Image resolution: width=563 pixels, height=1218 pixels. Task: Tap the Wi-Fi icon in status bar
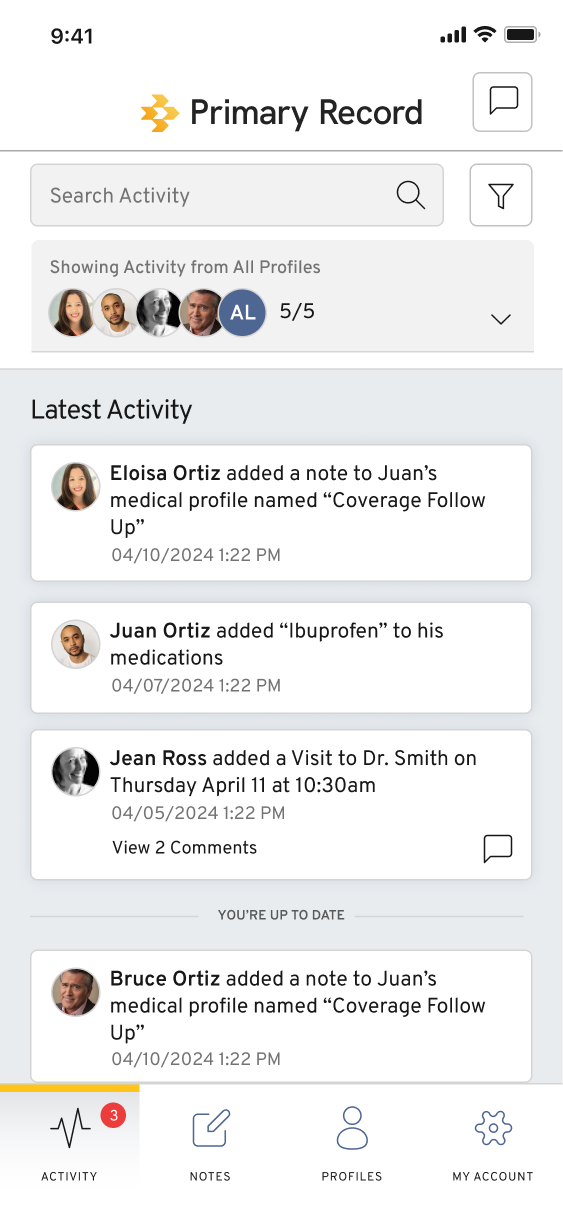click(x=486, y=35)
